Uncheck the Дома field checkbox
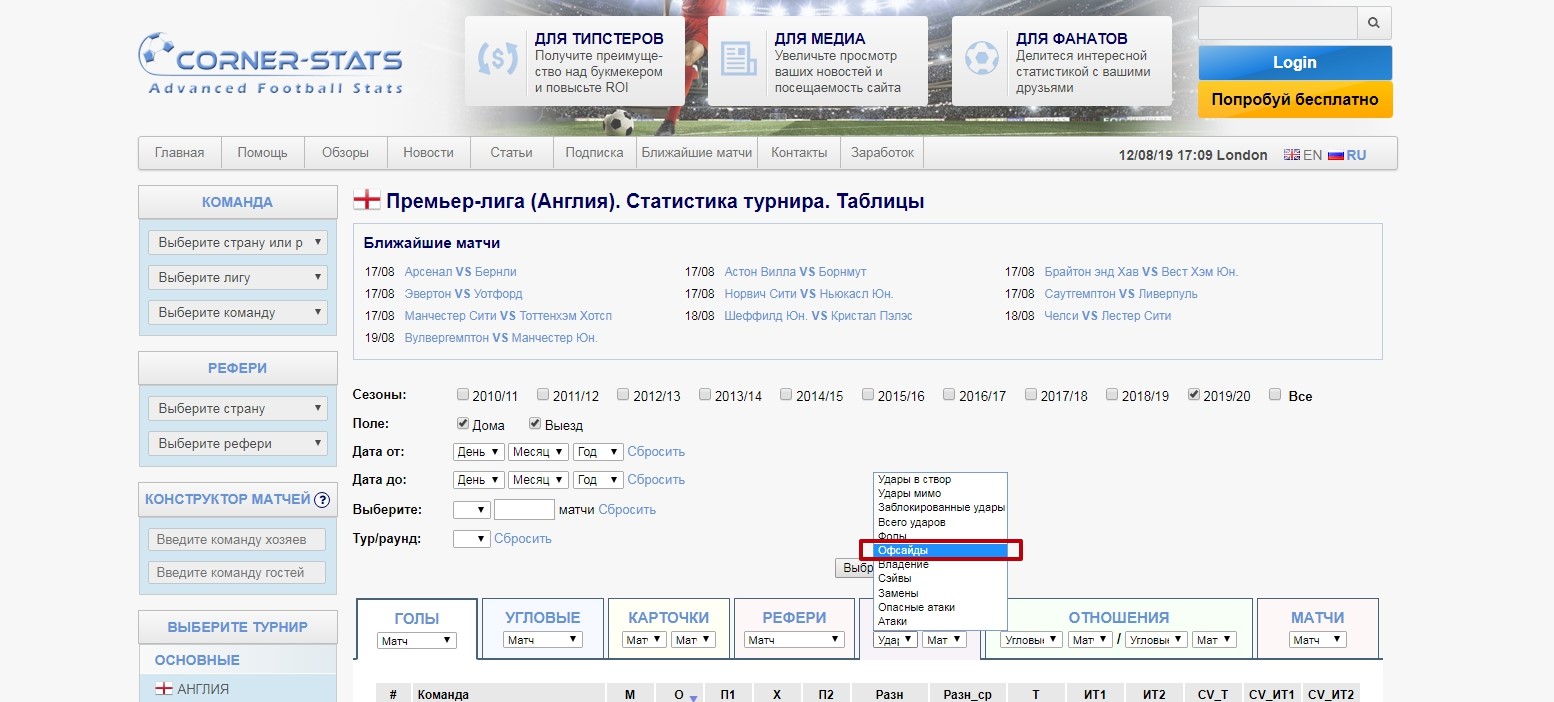 point(461,423)
